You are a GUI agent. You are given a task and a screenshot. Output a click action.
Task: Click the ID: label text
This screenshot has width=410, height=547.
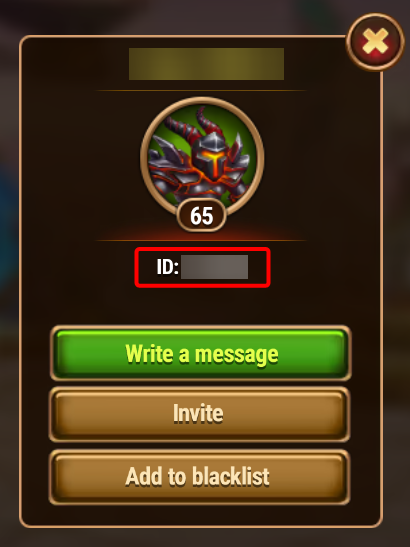(167, 267)
